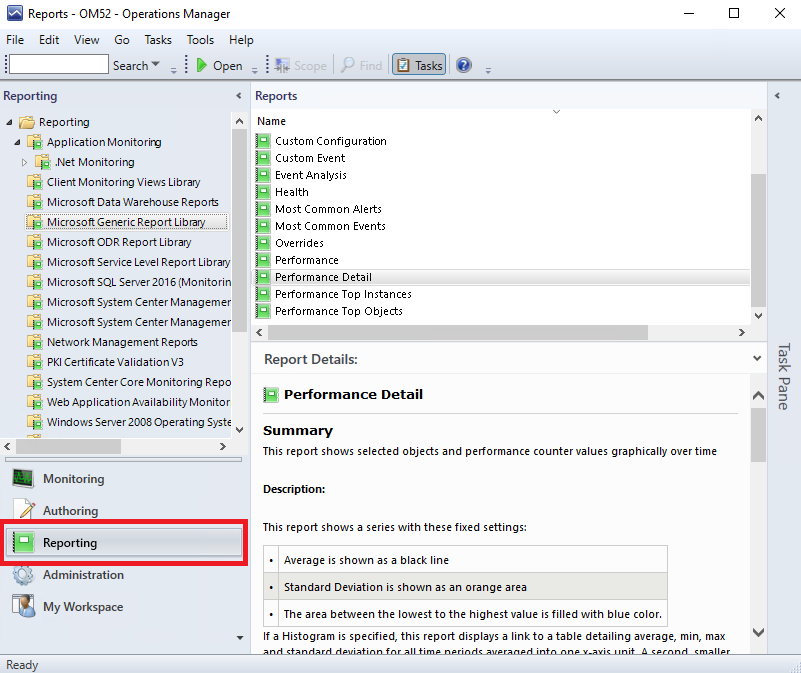The height and width of the screenshot is (673, 801).
Task: Click the Event Analysis report icon
Action: 263,175
